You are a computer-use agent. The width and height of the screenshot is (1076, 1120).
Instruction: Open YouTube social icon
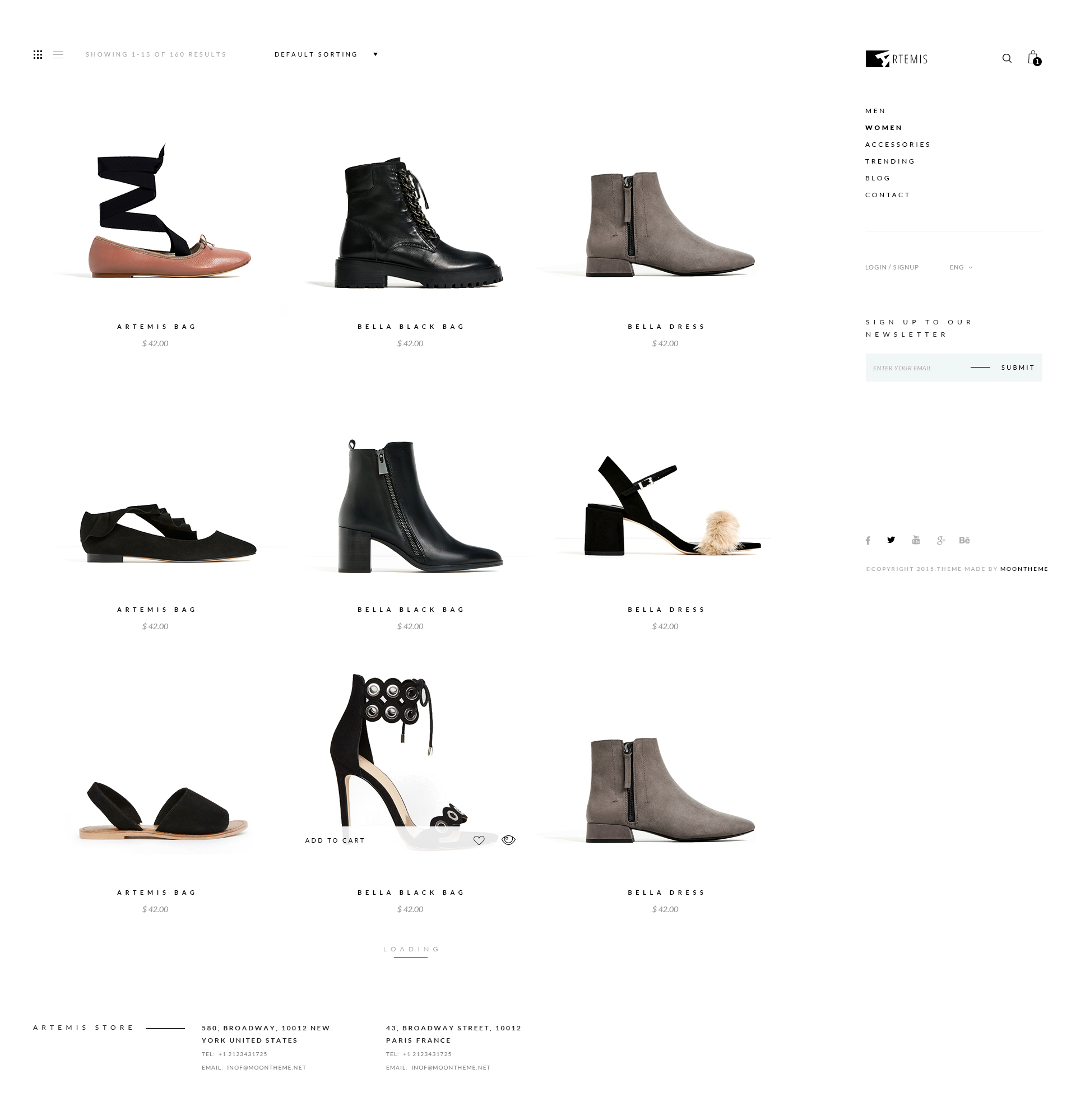[916, 540]
